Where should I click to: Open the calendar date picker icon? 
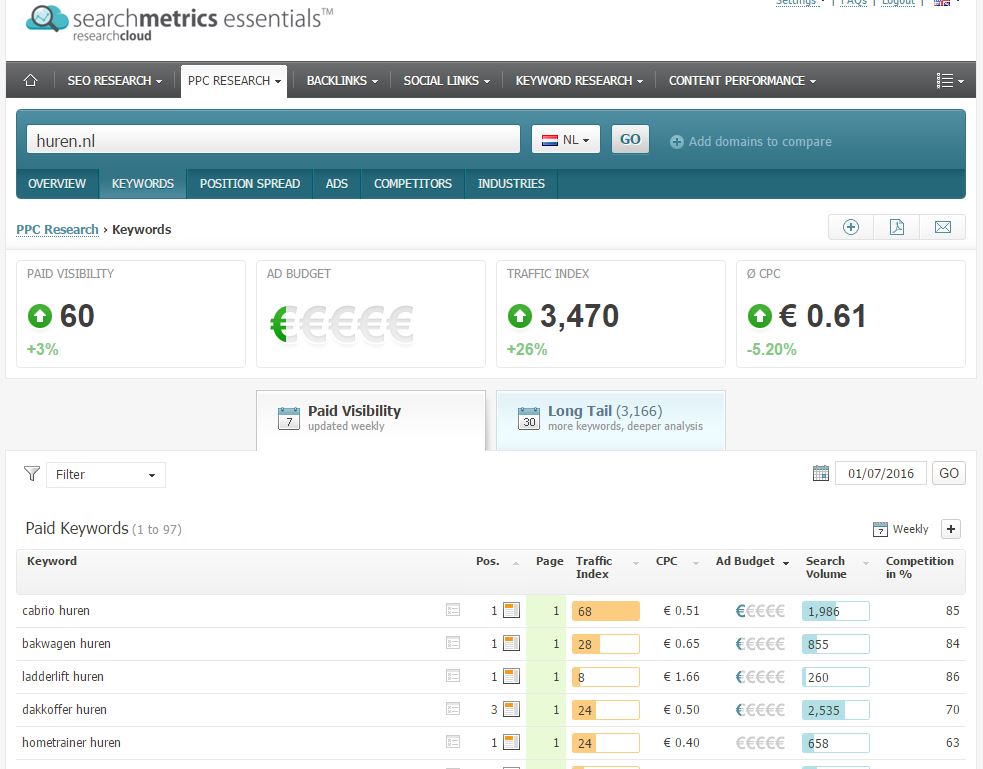click(x=821, y=473)
